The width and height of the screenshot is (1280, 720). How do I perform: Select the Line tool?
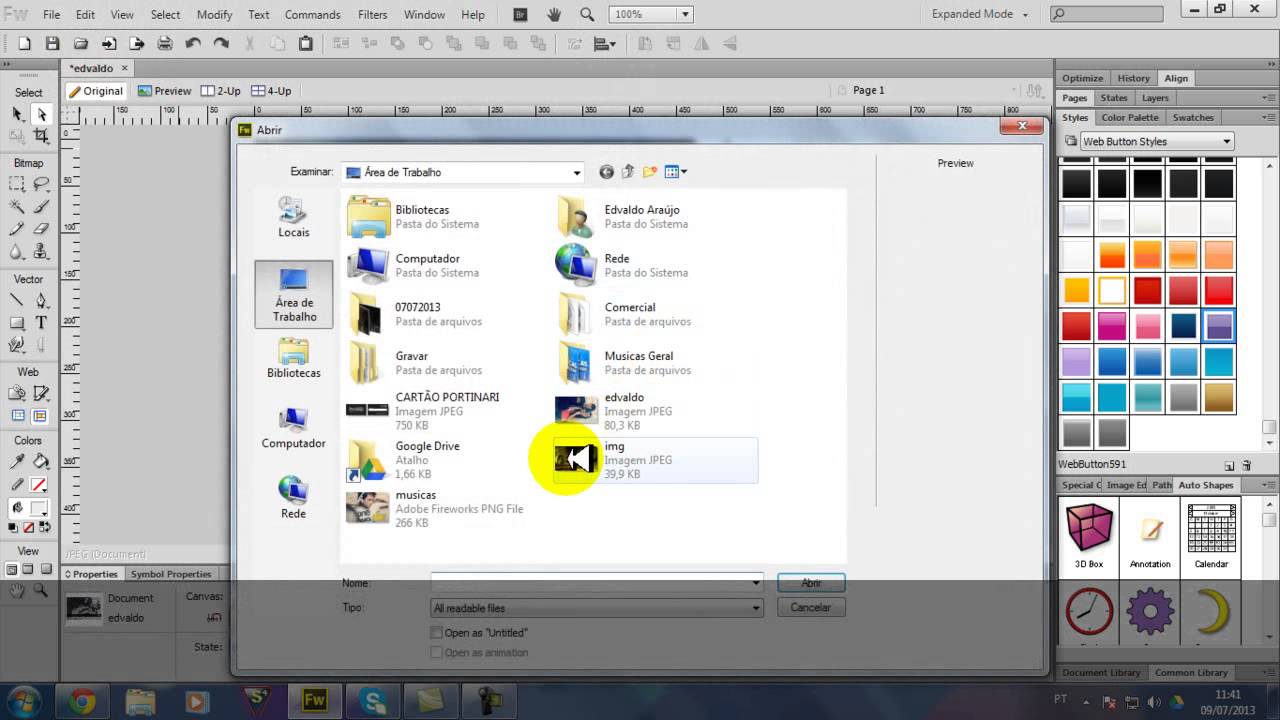pyautogui.click(x=17, y=300)
